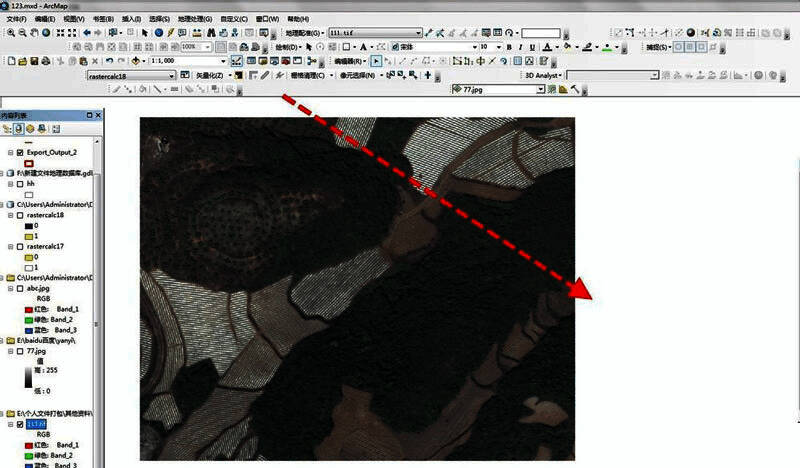The image size is (800, 468).
Task: Click the Full Extent globe icon
Action: [47, 33]
